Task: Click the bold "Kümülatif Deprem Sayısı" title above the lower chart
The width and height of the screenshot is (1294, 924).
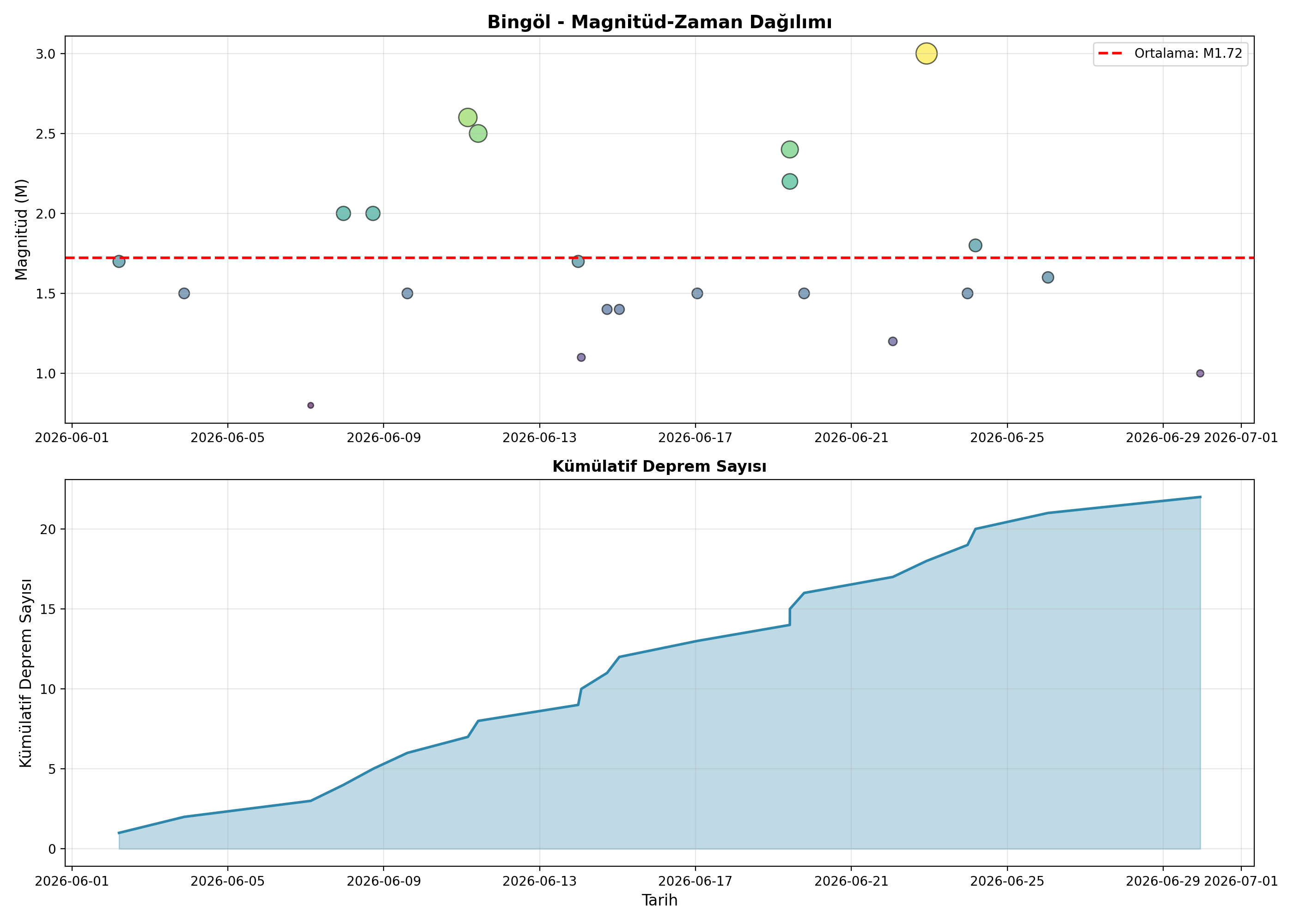Action: click(x=659, y=467)
